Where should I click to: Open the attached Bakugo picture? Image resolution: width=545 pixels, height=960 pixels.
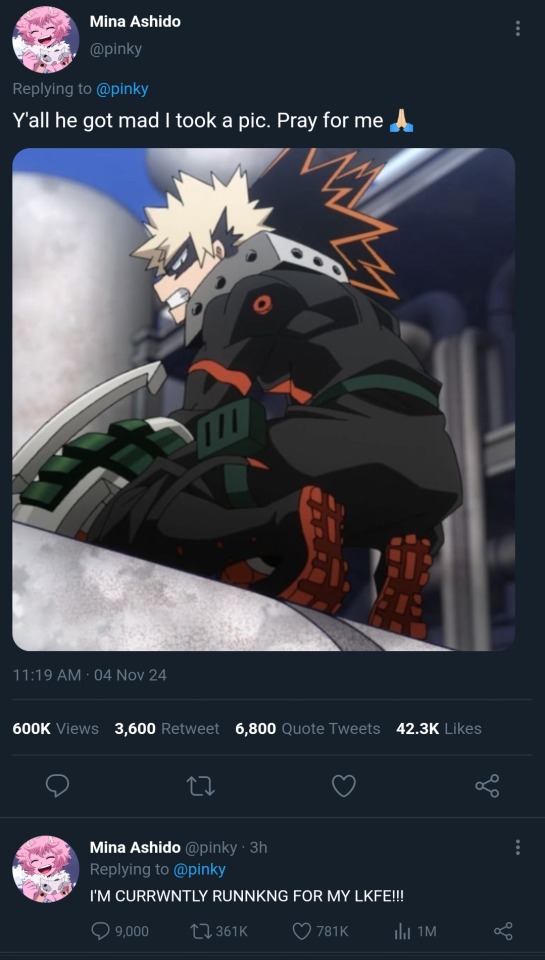pos(263,399)
